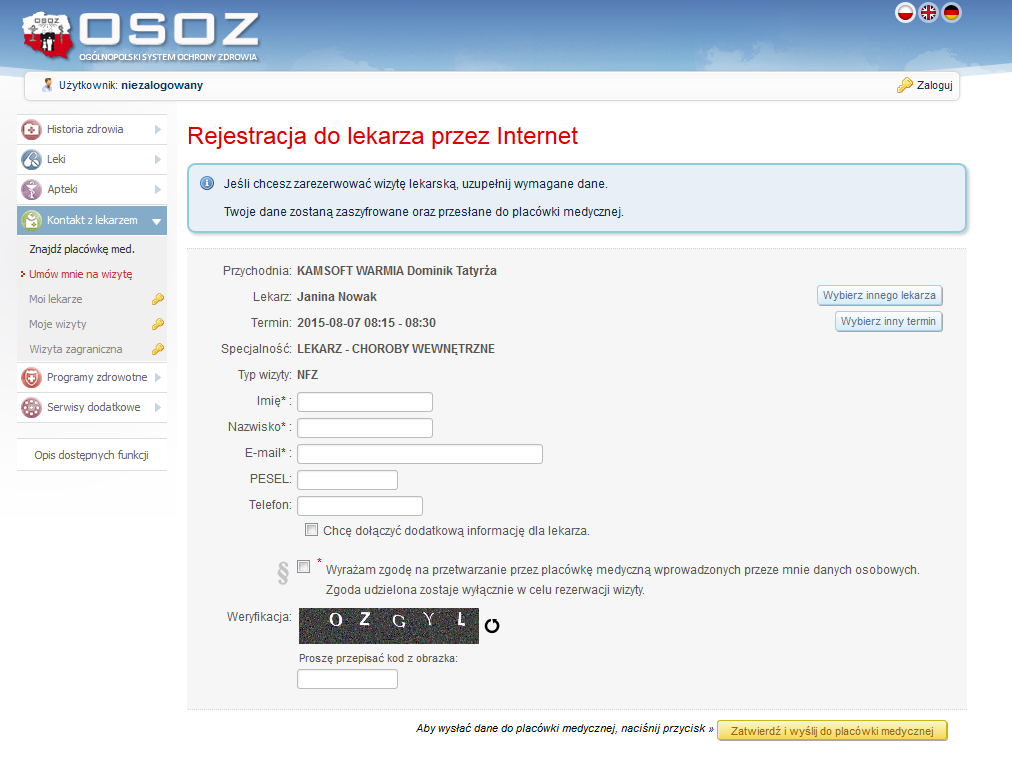
Task: Switch language with the Polish flag icon
Action: click(x=905, y=13)
